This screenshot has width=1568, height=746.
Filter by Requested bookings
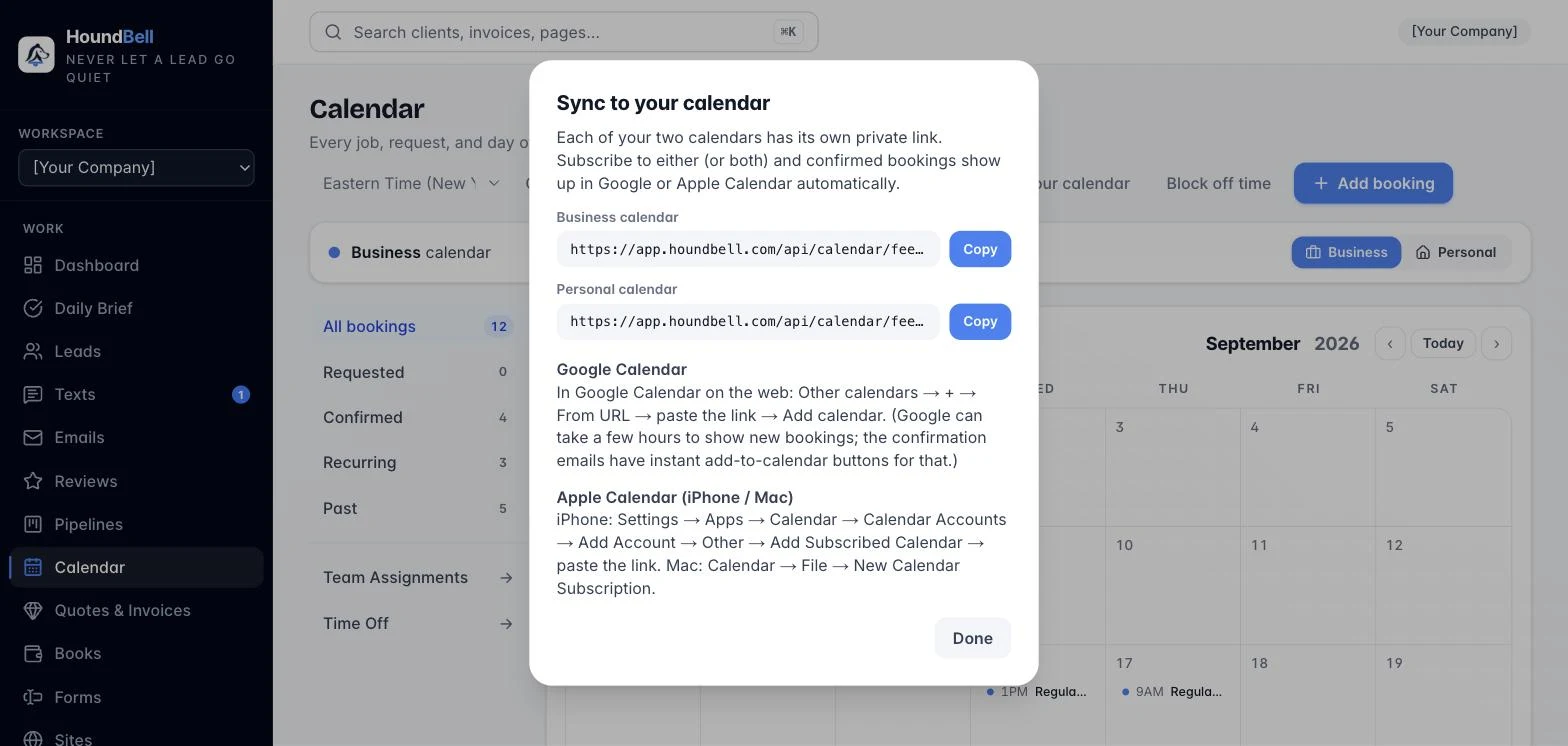(x=417, y=372)
